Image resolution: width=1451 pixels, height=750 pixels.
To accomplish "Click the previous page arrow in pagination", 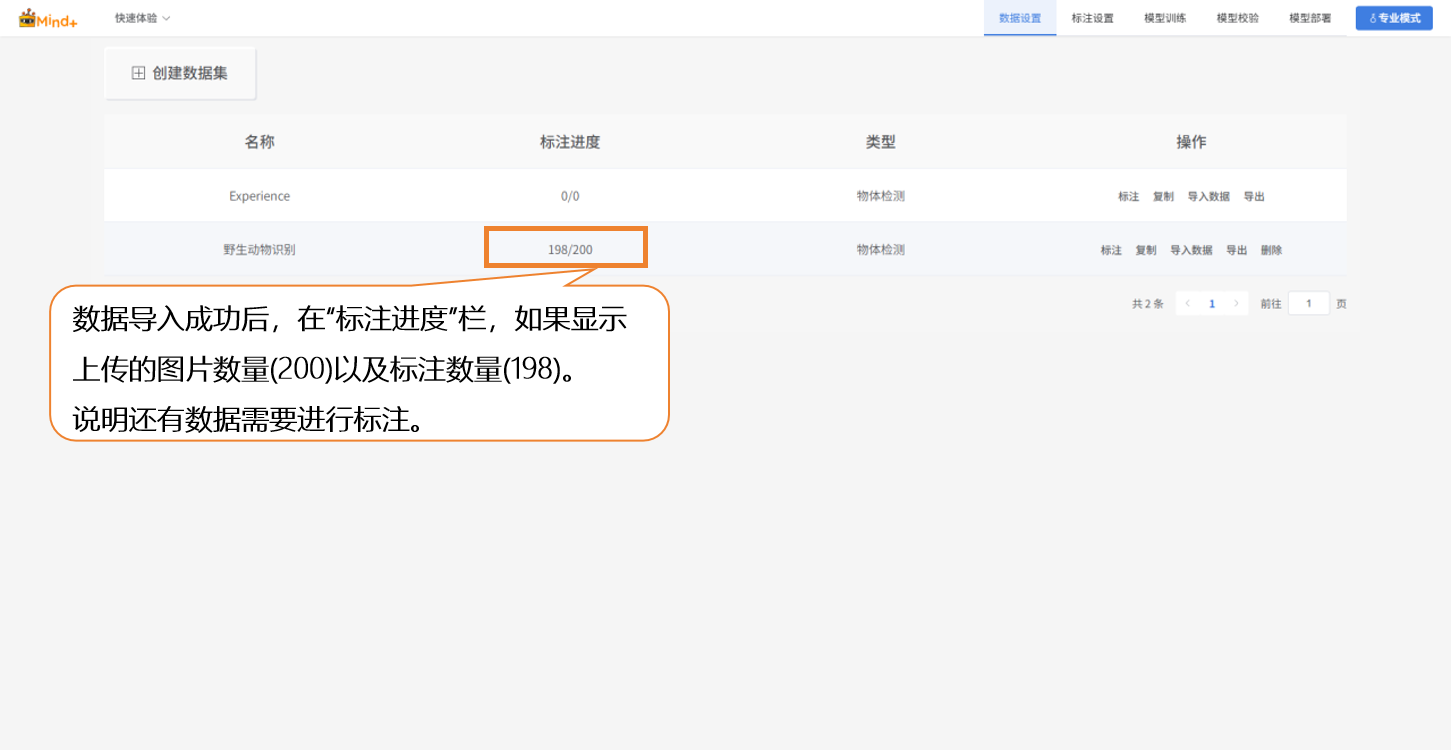I will (x=1187, y=304).
